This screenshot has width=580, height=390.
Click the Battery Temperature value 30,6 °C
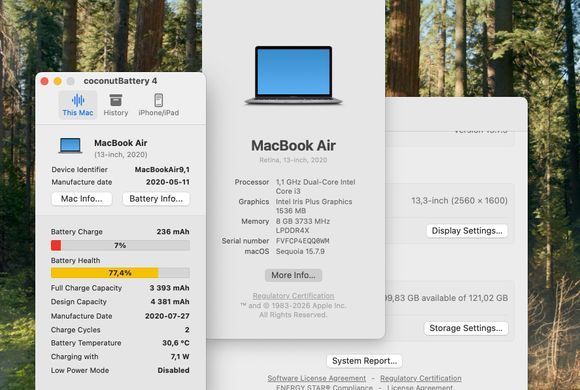click(x=176, y=343)
